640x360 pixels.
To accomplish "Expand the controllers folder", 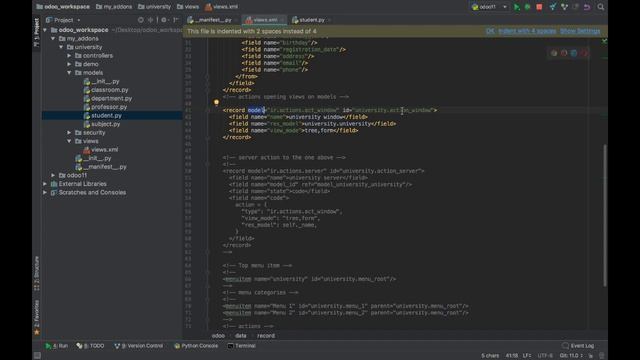I will pyautogui.click(x=69, y=56).
